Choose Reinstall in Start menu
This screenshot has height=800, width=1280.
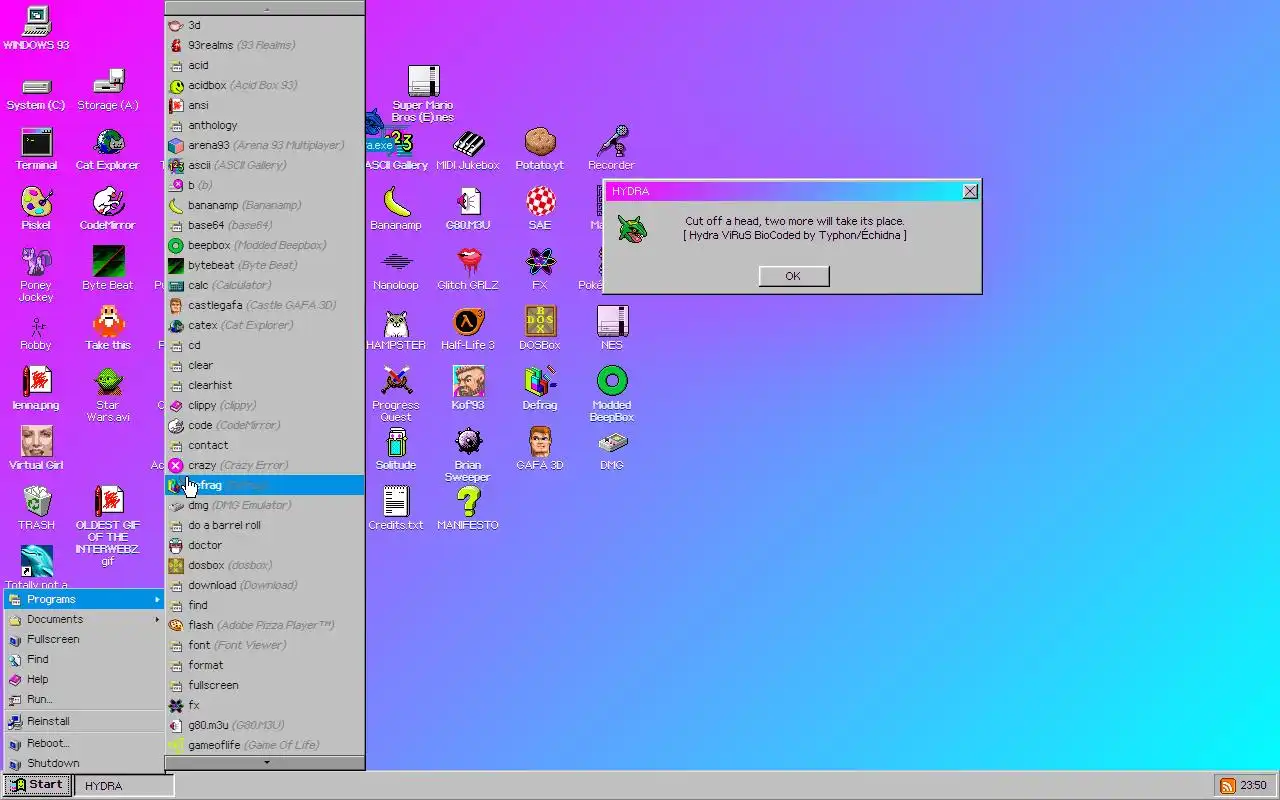click(84, 721)
